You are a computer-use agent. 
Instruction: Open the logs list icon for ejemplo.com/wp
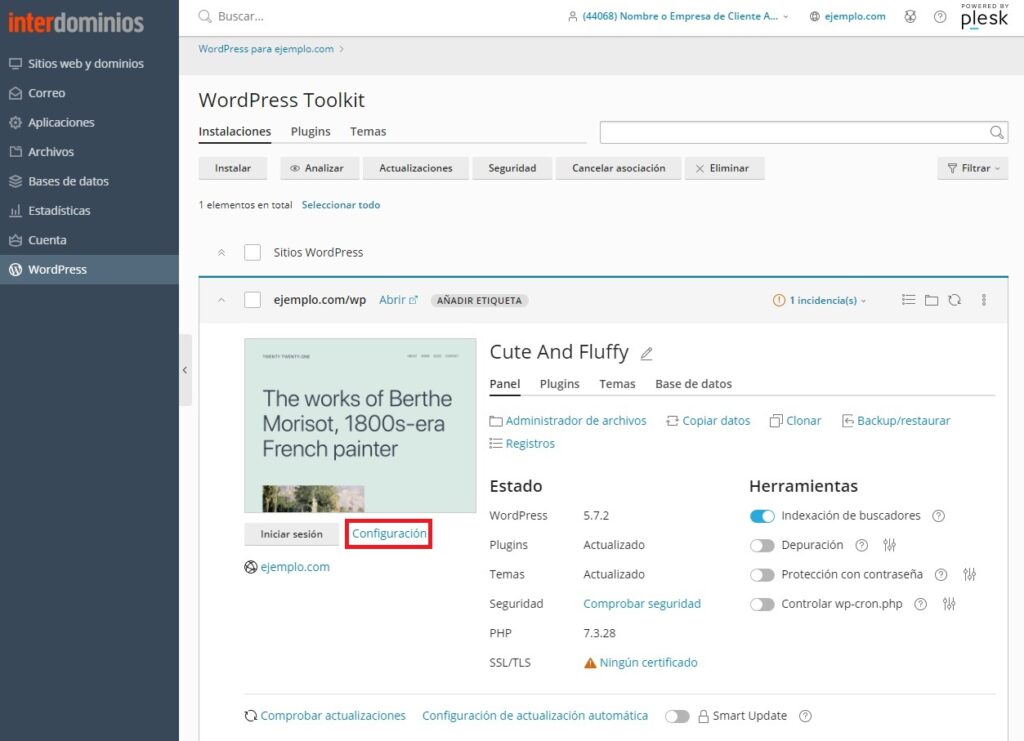pyautogui.click(x=908, y=300)
